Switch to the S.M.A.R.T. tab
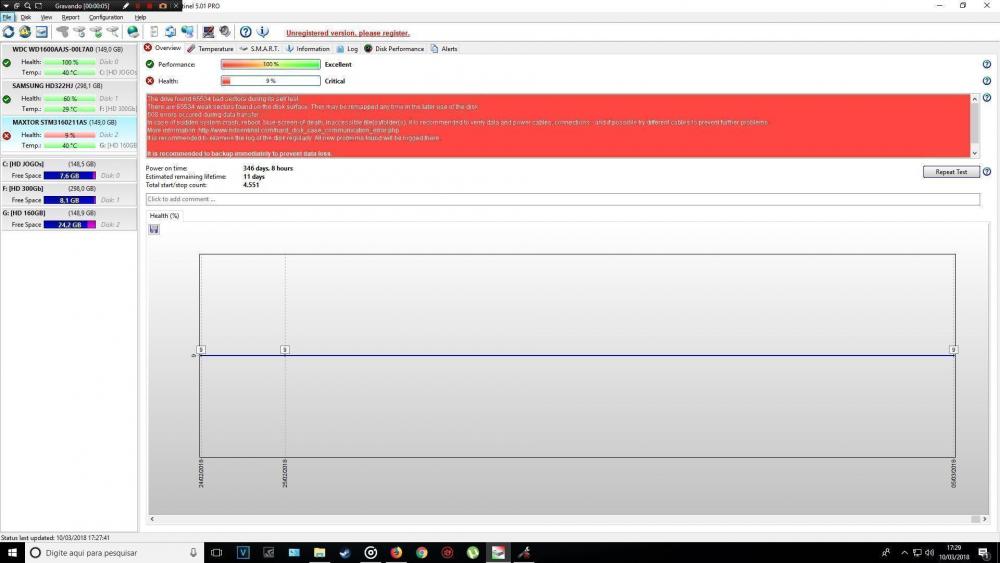The height and width of the screenshot is (563, 1000). click(258, 48)
